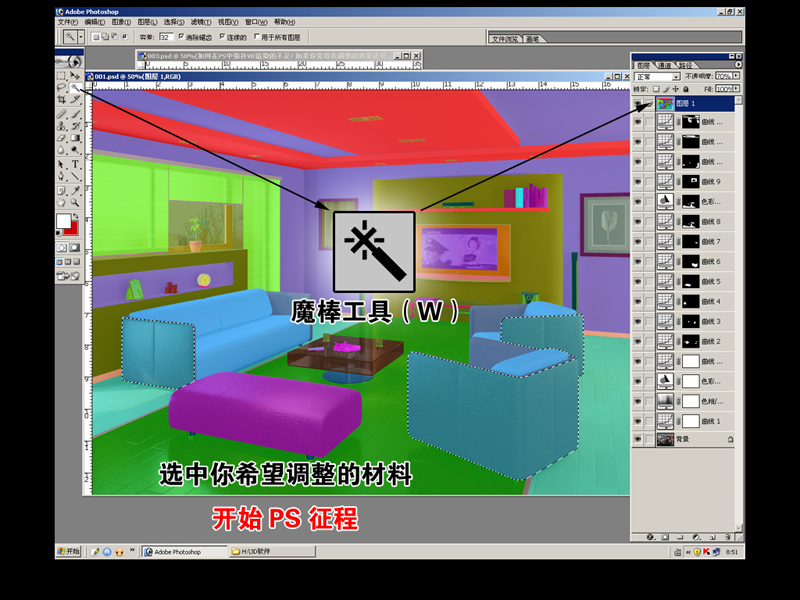Viewport: 800px width, 600px height.
Task: Reset to default colors icon
Action: 59,233
